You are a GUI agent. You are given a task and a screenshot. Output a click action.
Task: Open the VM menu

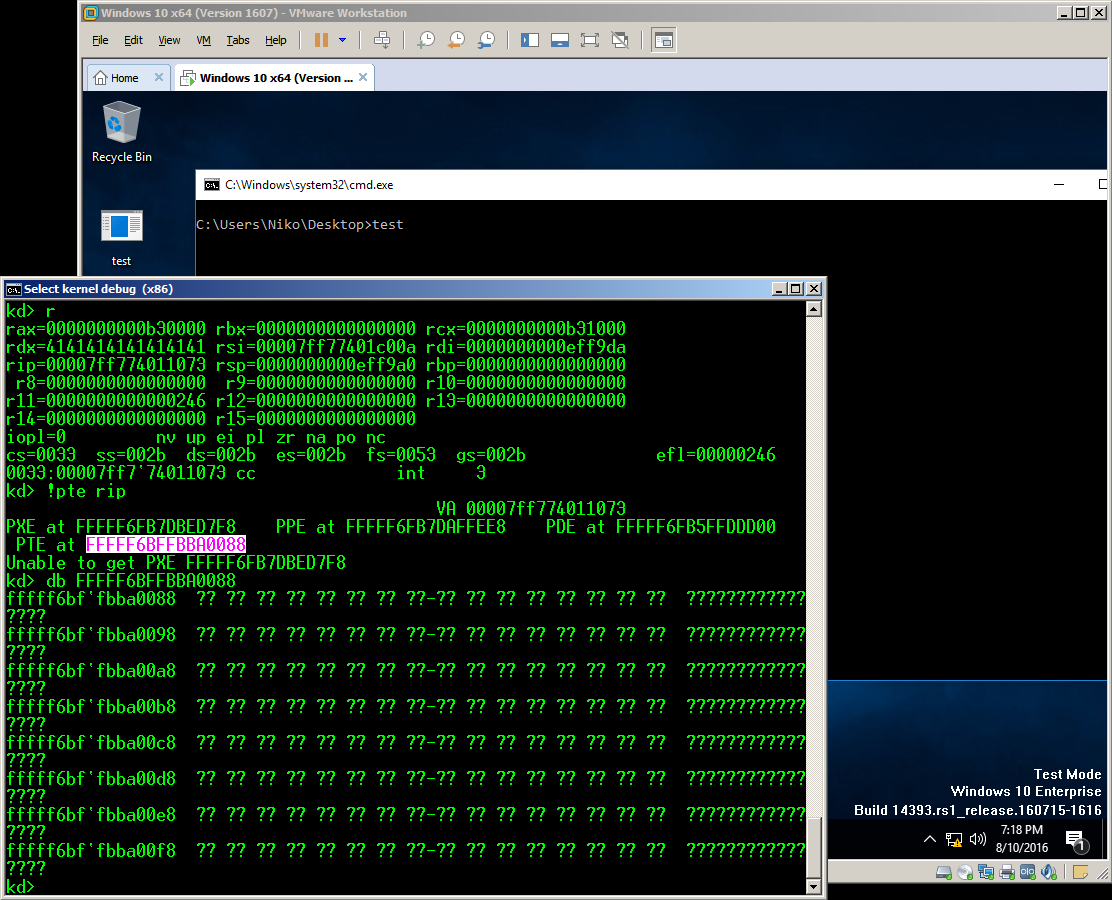204,40
